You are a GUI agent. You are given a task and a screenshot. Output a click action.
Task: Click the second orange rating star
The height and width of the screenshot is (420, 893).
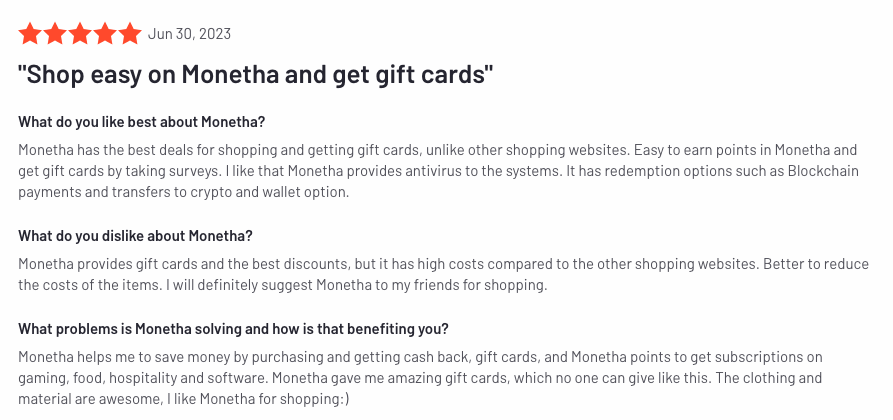pyautogui.click(x=55, y=34)
